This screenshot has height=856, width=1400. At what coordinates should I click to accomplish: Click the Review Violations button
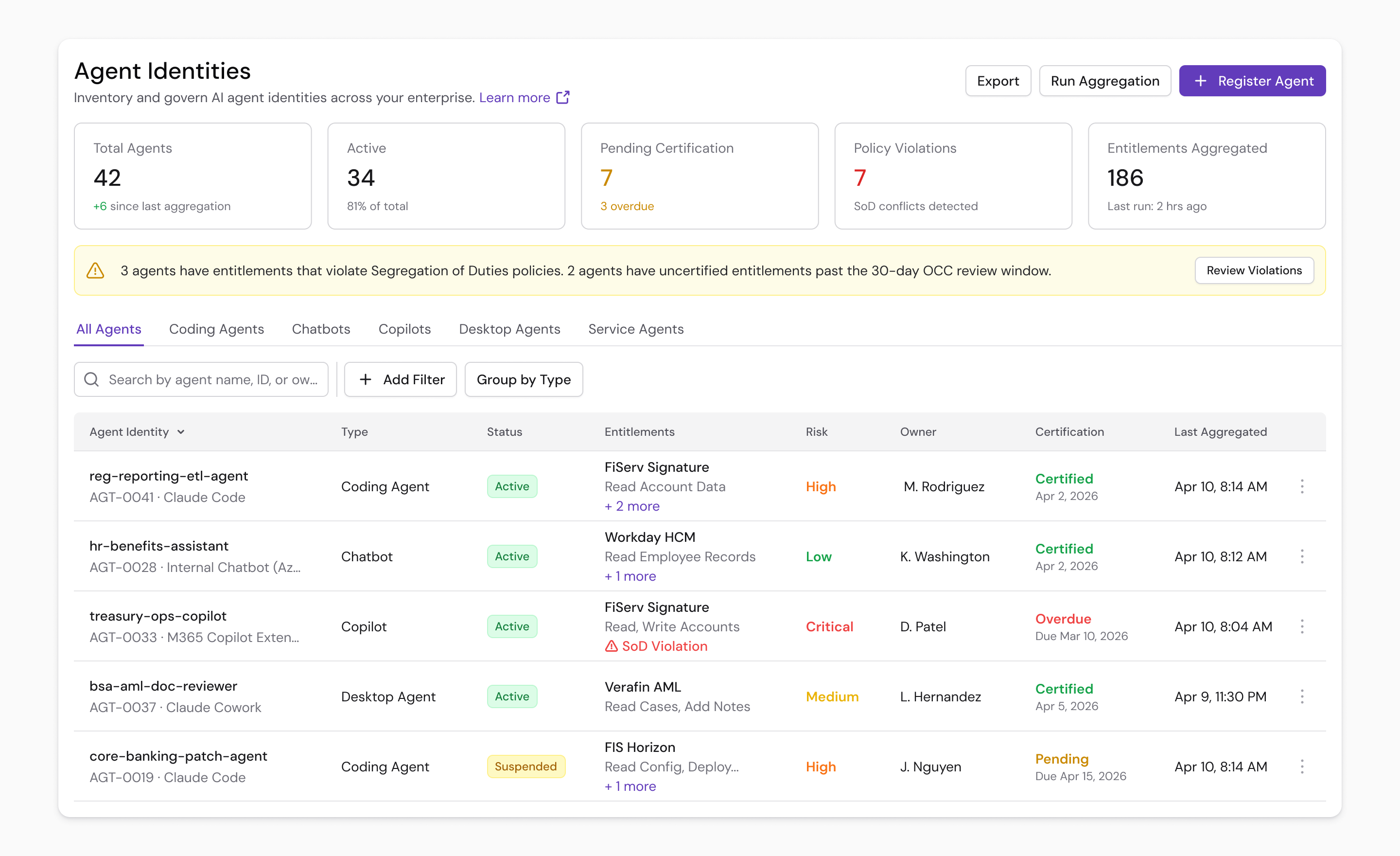point(1253,270)
